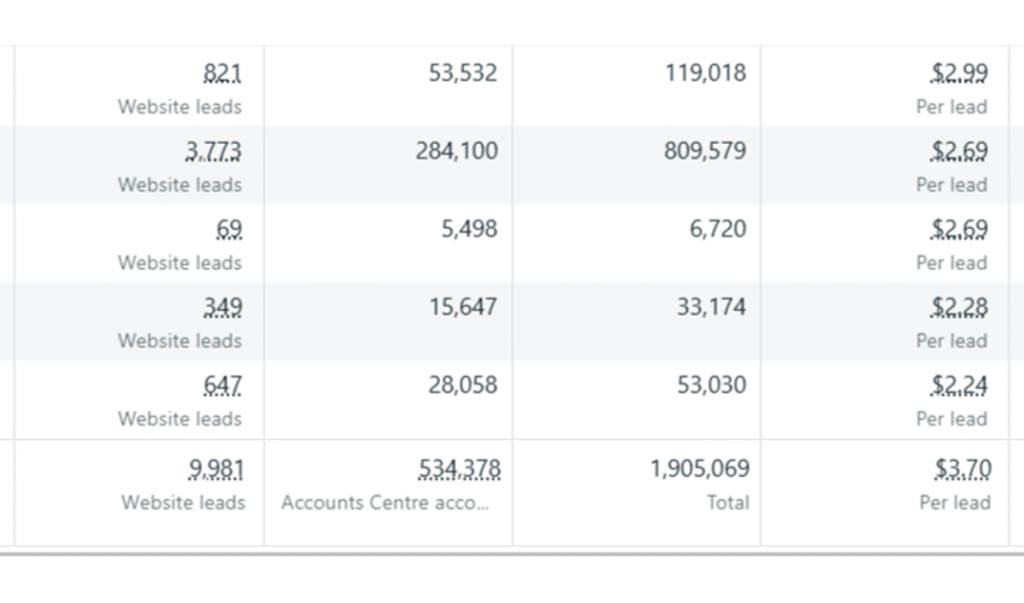Click the $3.70 total cost per lead
Screen dimensions: 1024x603
click(963, 469)
